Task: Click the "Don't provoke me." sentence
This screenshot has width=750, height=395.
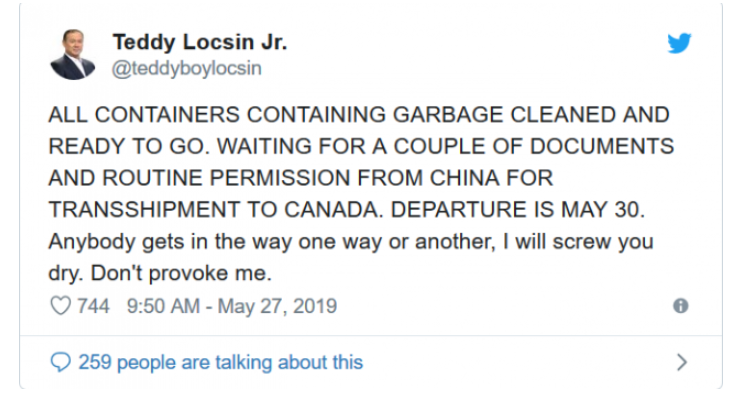Action: click(181, 274)
